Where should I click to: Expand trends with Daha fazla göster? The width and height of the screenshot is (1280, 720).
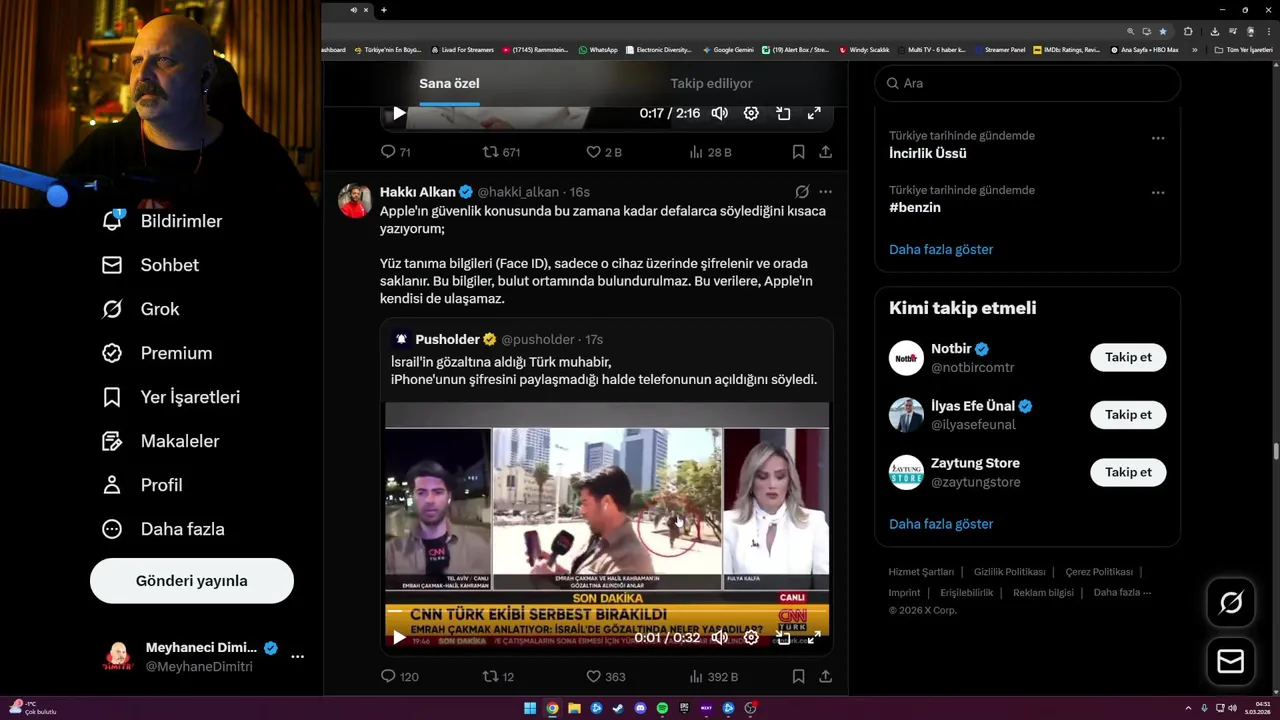click(941, 250)
